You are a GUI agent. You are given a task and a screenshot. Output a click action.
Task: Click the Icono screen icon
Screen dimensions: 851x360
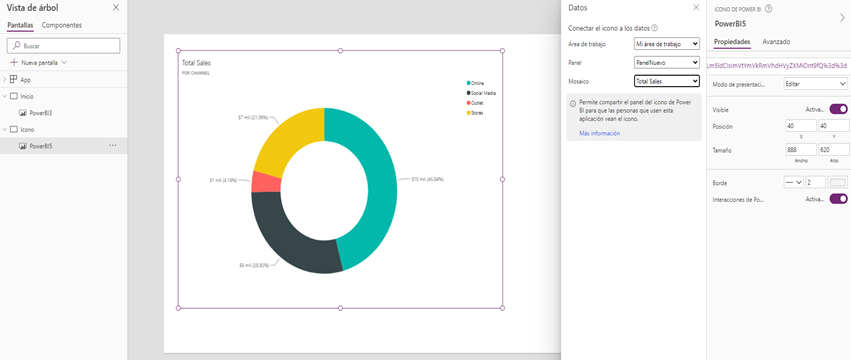point(14,130)
